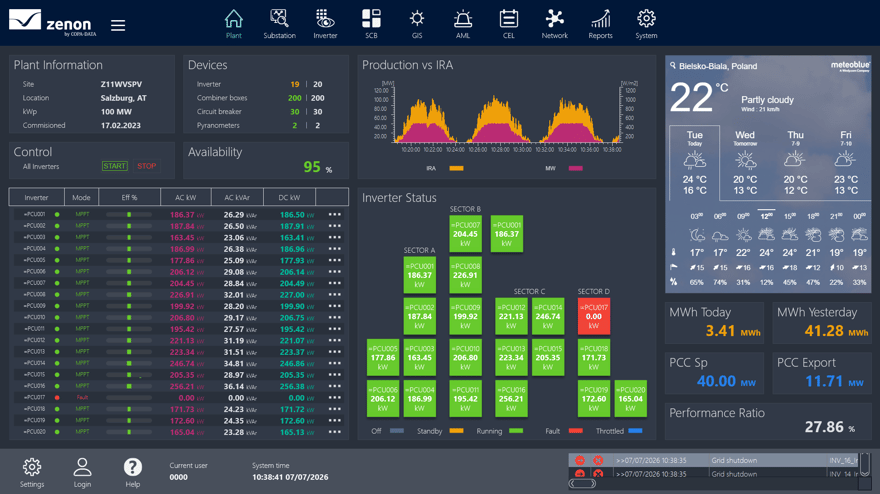
Task: Sort by the Mode column header
Action: [81, 198]
